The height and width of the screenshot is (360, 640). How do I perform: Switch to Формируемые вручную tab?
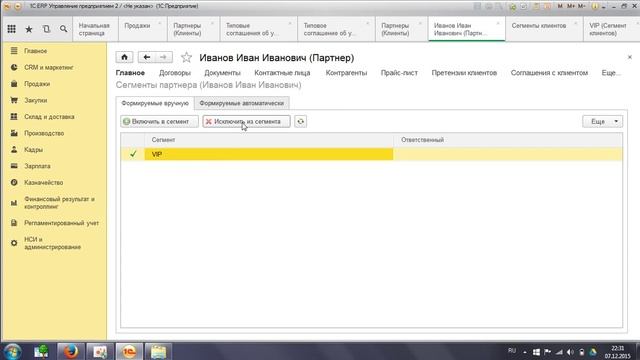155,103
